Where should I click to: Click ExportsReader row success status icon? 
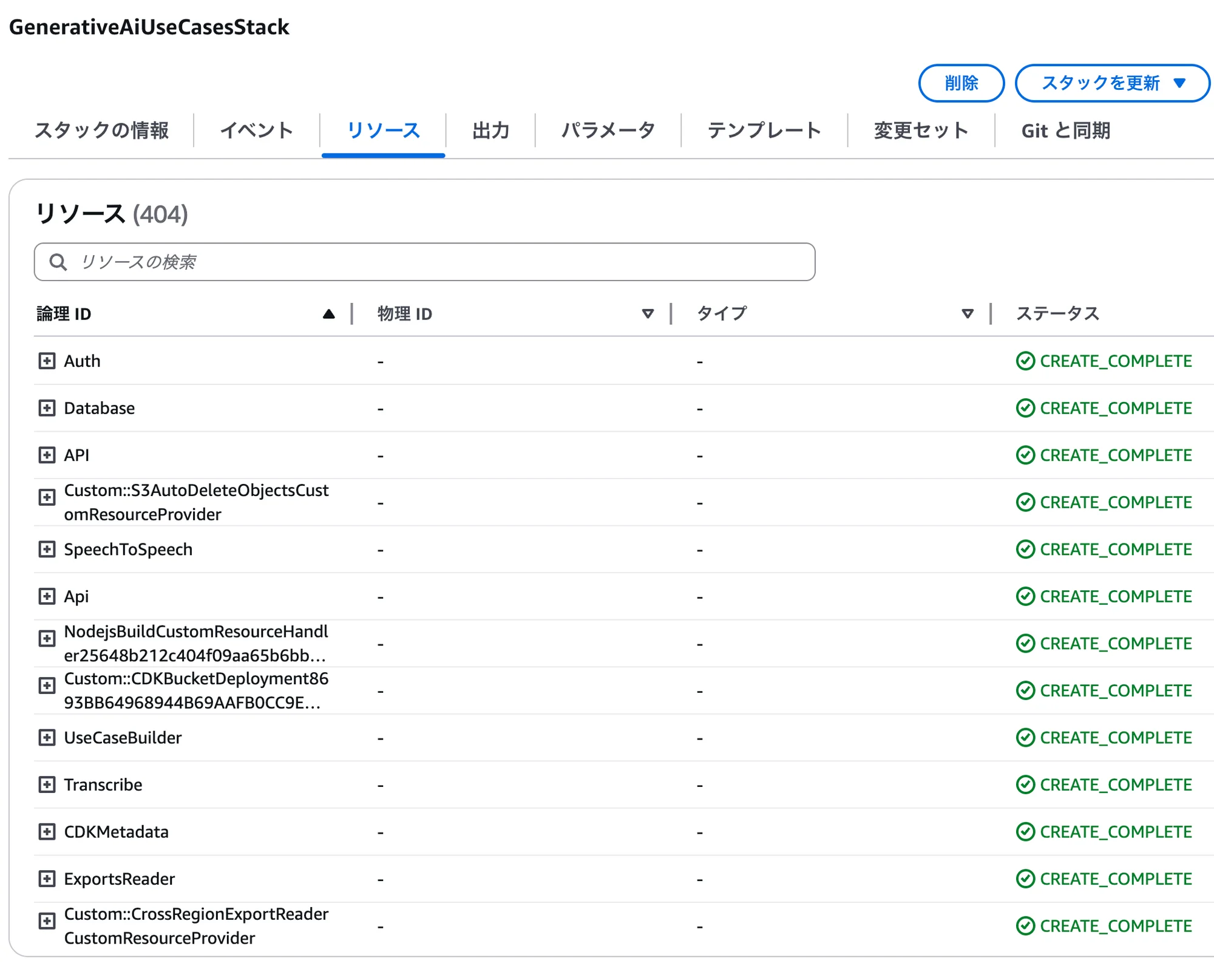[x=1025, y=879]
